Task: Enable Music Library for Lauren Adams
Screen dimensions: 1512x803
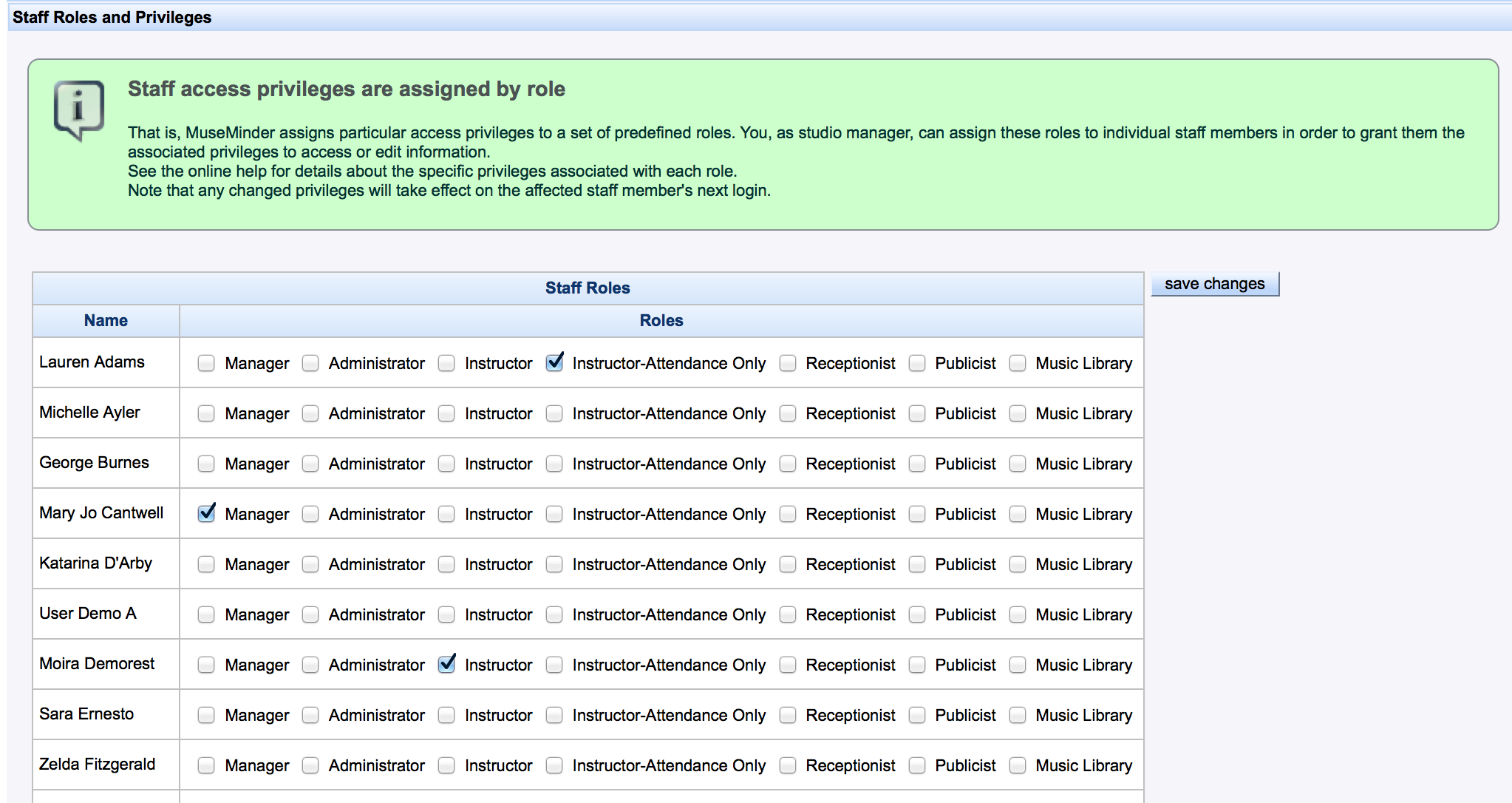Action: click(x=1018, y=363)
